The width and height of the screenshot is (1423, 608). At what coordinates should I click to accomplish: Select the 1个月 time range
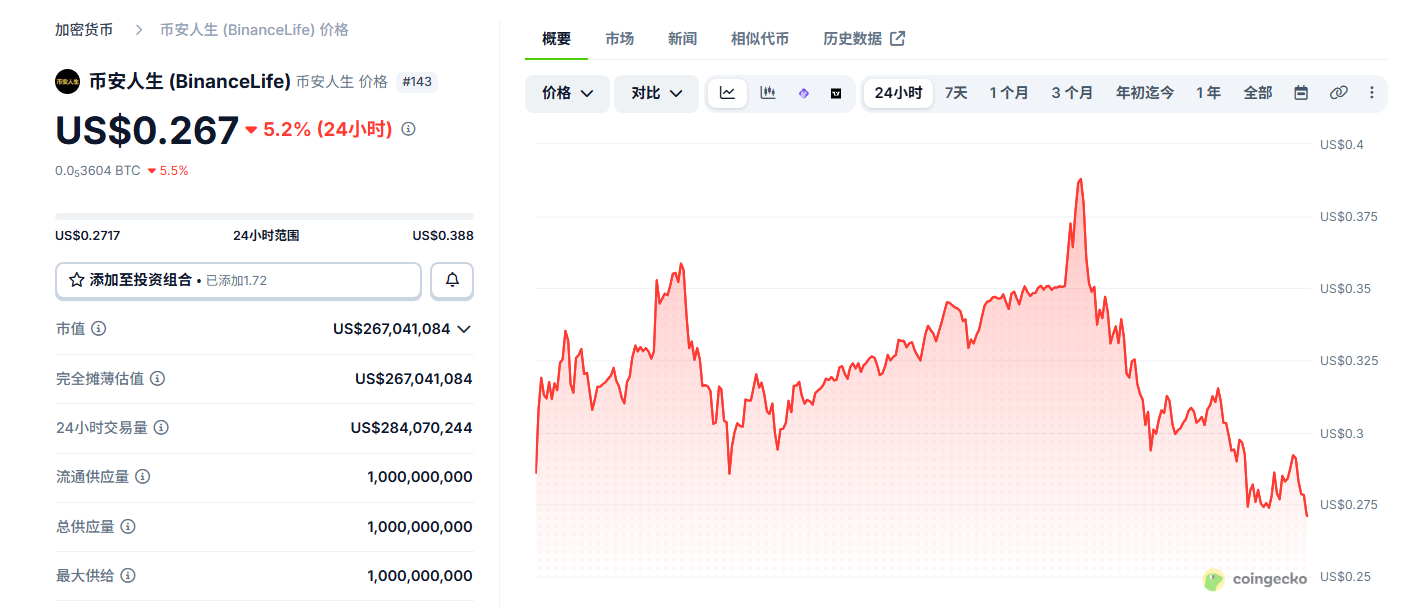click(1009, 93)
